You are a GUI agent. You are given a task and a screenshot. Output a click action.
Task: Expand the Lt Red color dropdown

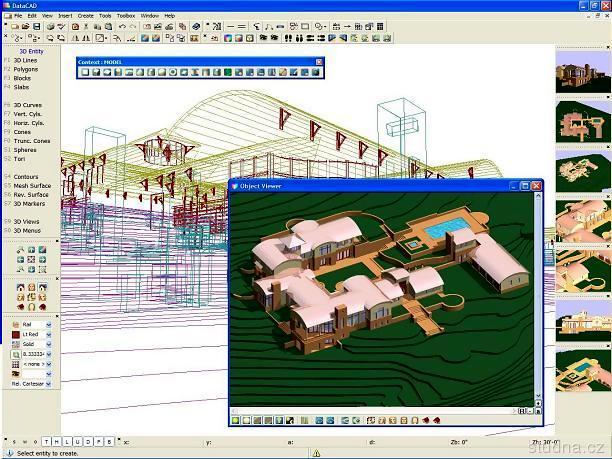(48, 335)
